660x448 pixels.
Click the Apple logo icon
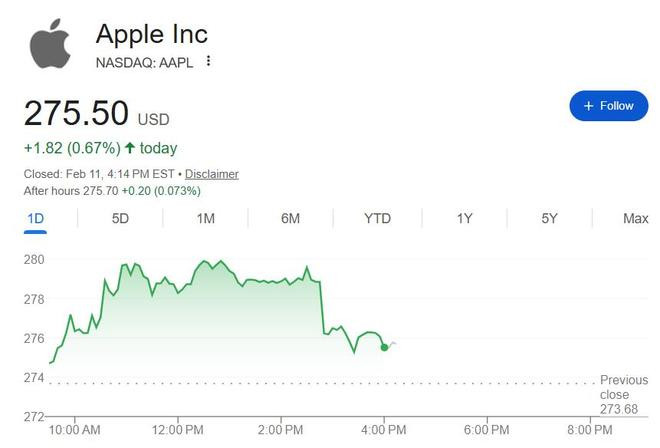click(x=50, y=45)
